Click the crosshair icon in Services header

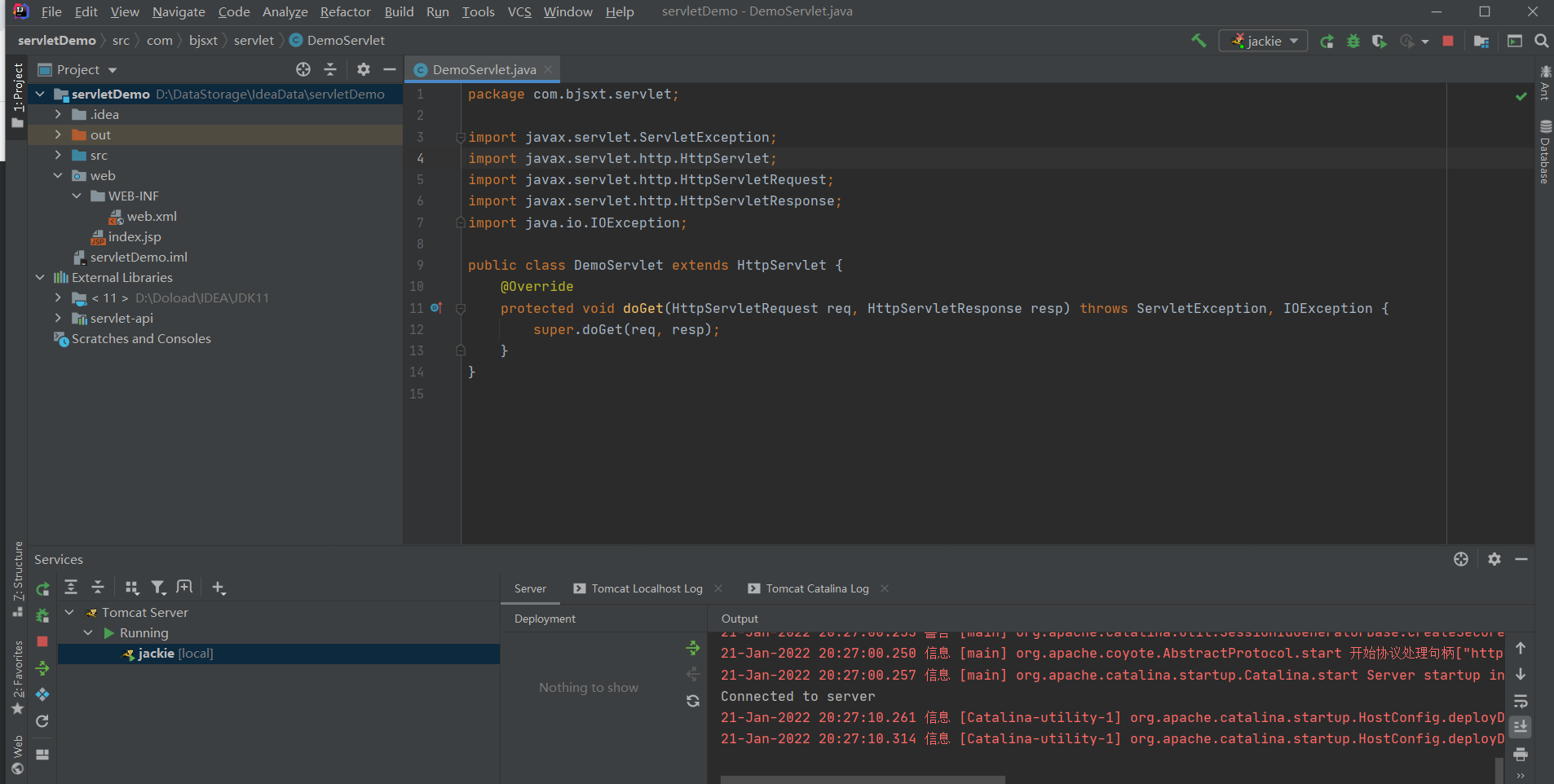click(1461, 559)
